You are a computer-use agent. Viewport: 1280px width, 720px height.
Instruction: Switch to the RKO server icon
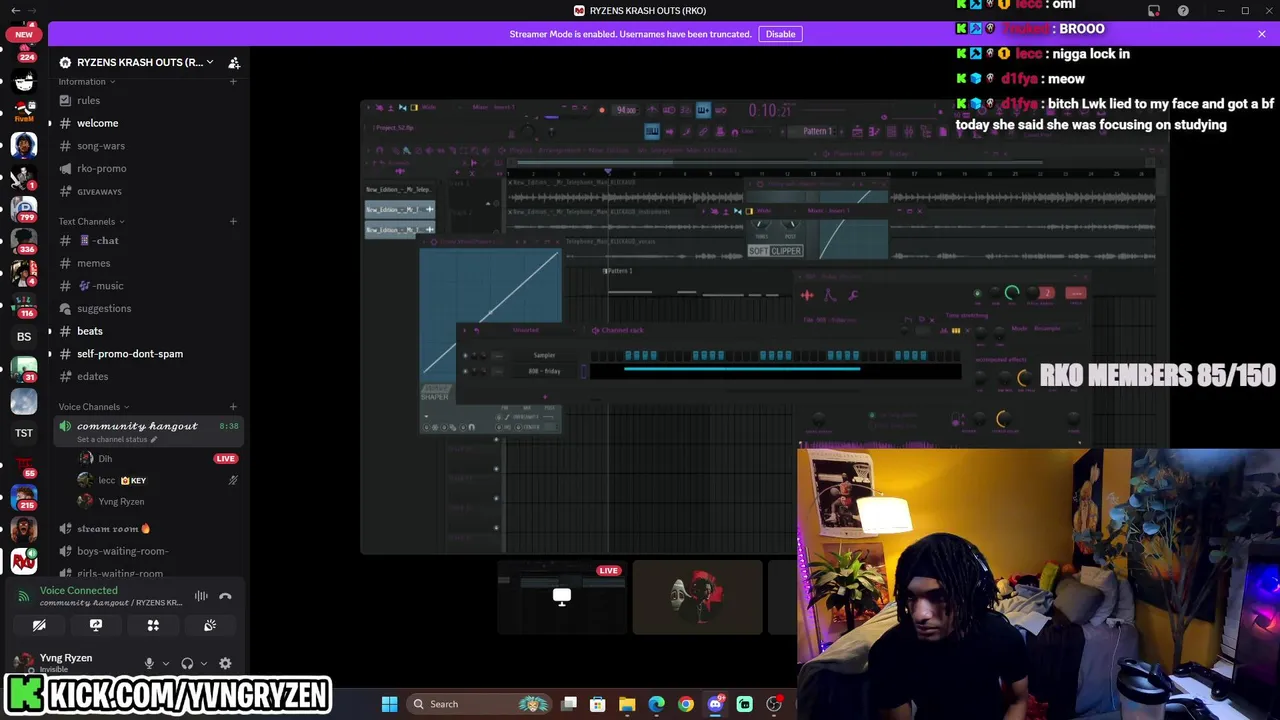[24, 561]
